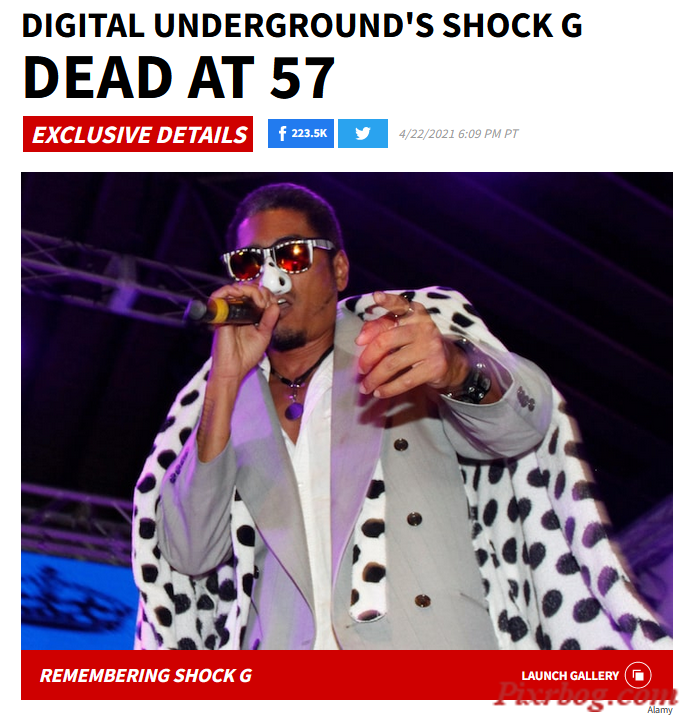Screen dimensions: 698x727
Task: Click the 4/22/2021 6:09 PM timestamp
Action: tap(458, 134)
